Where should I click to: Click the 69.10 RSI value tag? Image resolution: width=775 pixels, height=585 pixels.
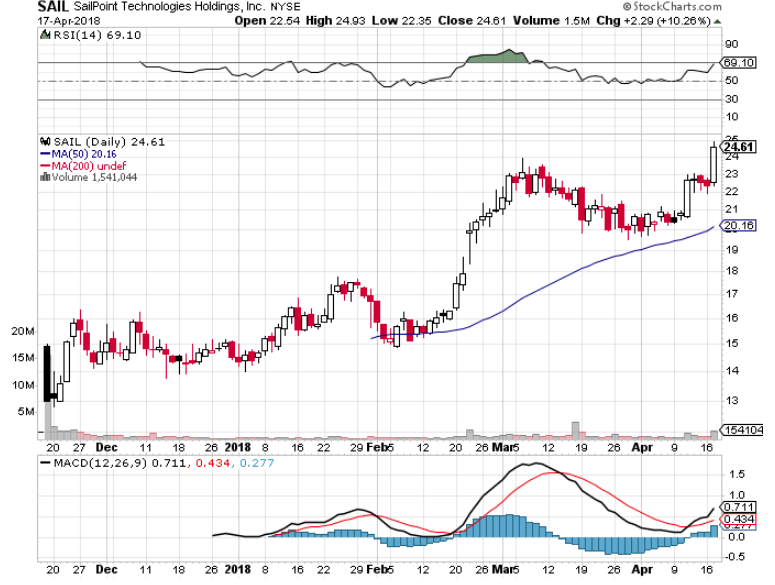[738, 63]
